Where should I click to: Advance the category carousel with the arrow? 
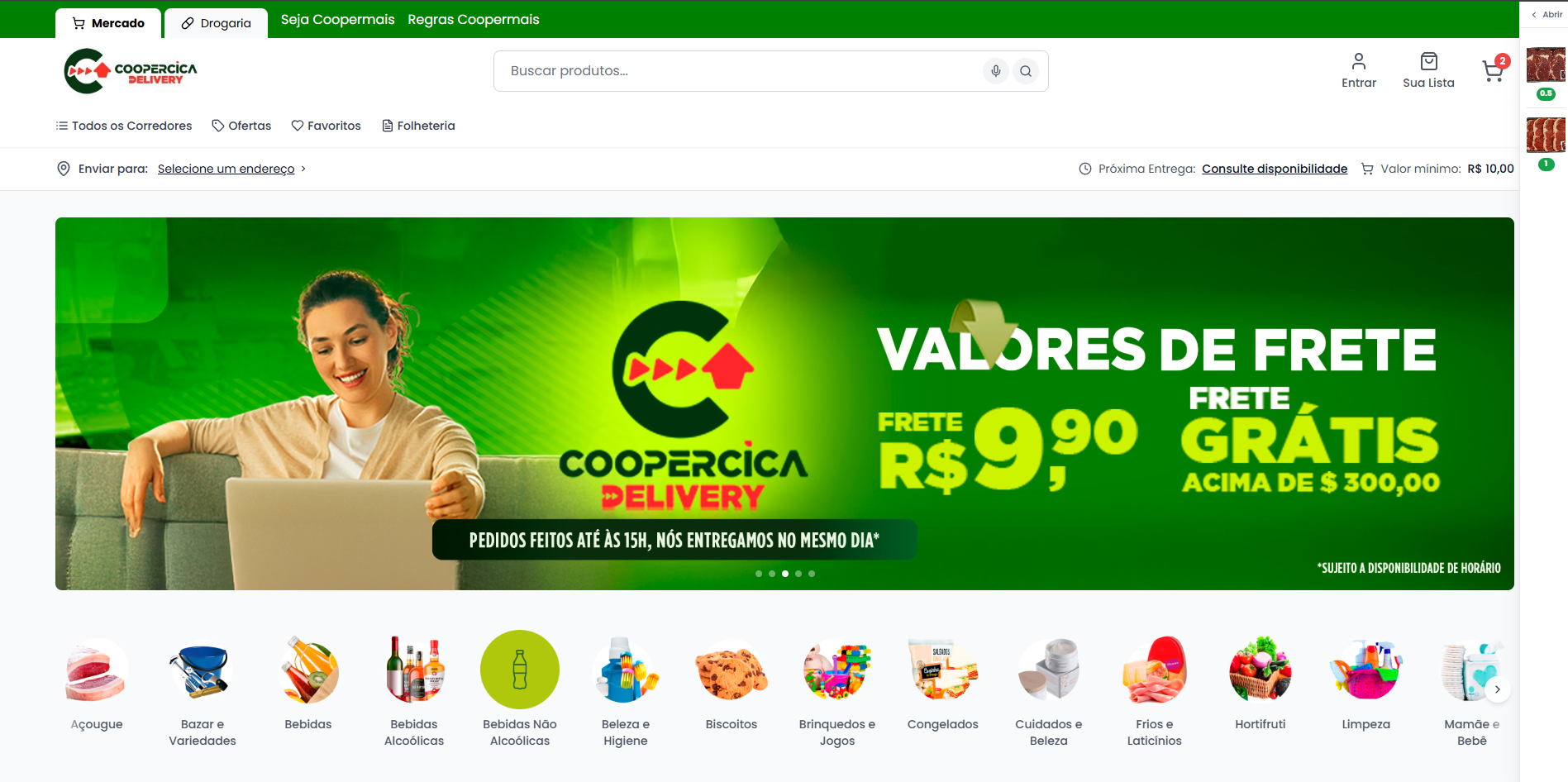tap(1497, 689)
